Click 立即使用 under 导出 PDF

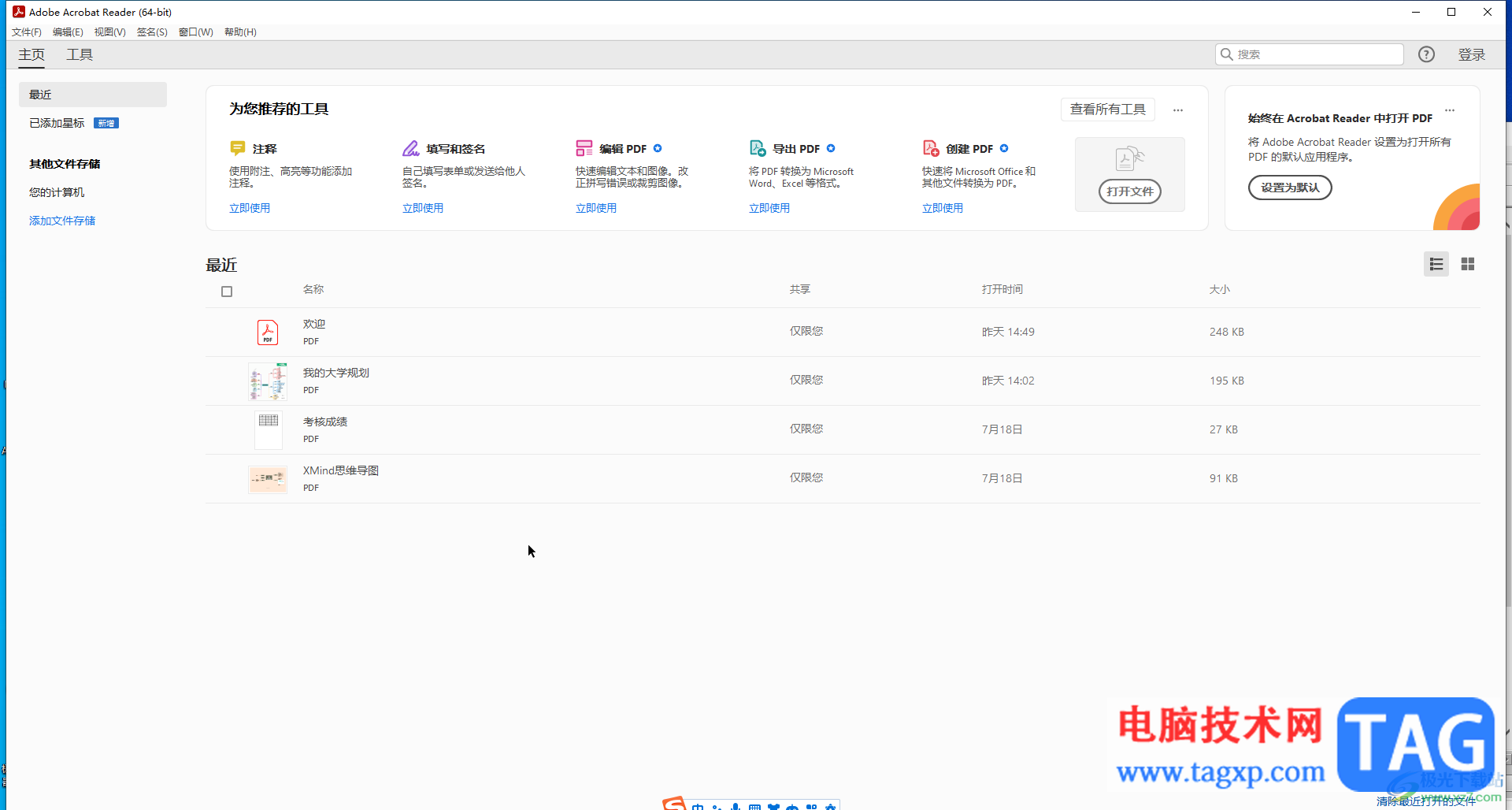pyautogui.click(x=769, y=208)
